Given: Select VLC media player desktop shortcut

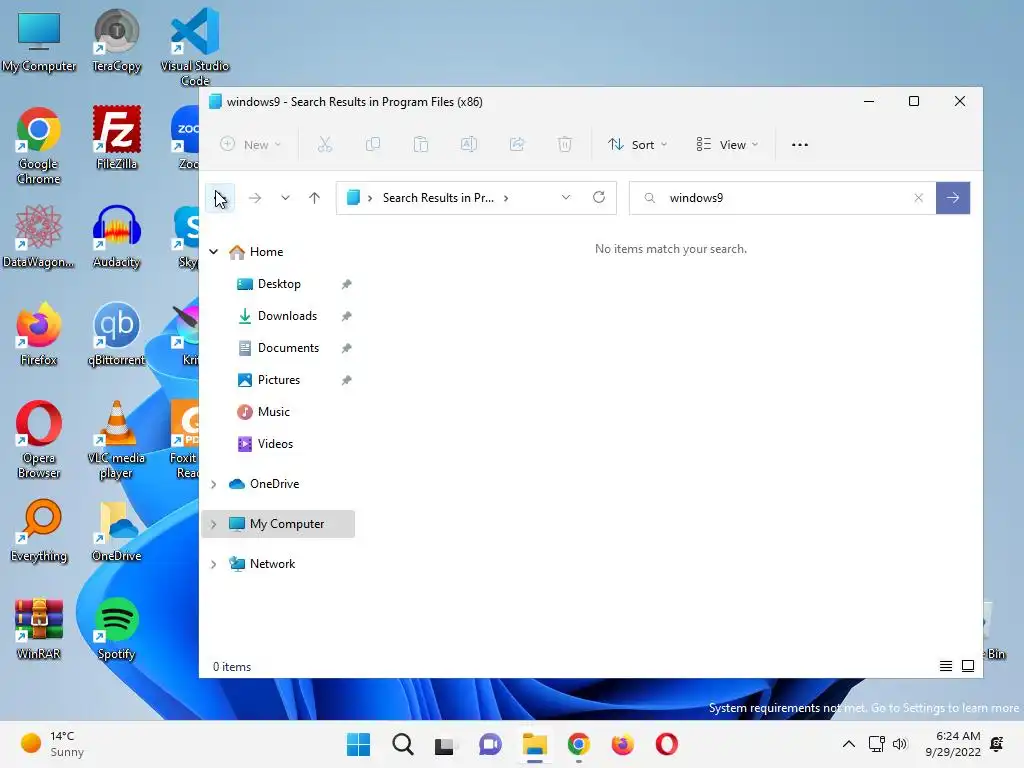Looking at the screenshot, I should (x=116, y=440).
